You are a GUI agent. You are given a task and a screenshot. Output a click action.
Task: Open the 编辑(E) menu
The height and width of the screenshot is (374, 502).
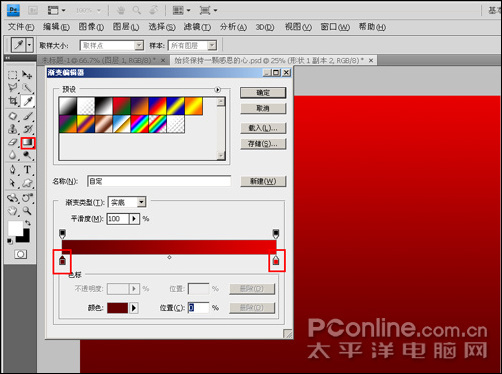tap(56, 27)
